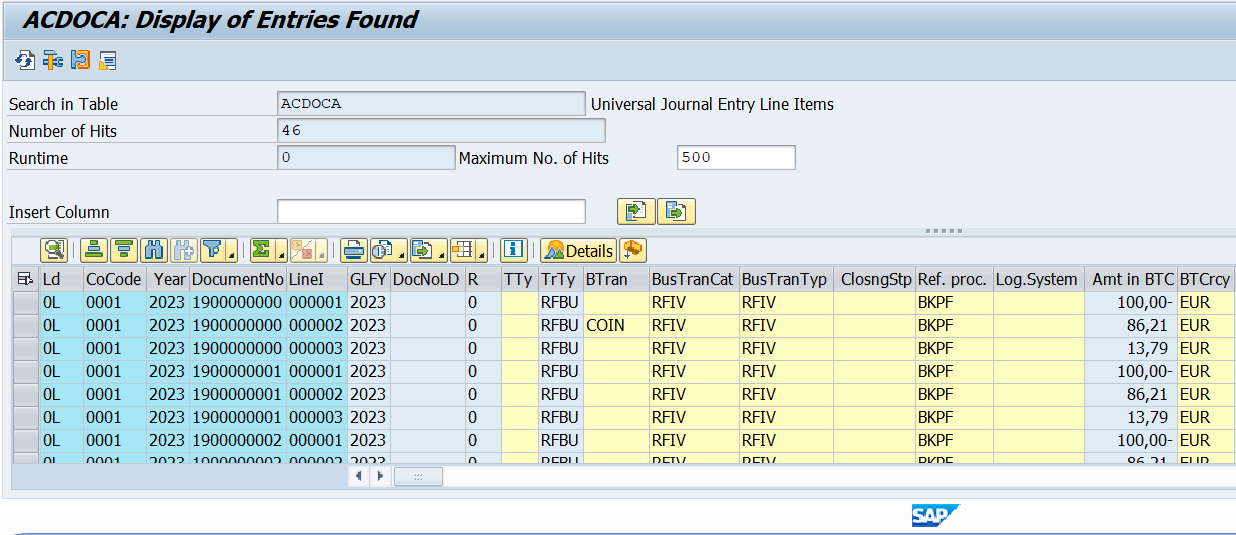The image size is (1236, 535).
Task: Select the BTran column header
Action: (x=615, y=279)
